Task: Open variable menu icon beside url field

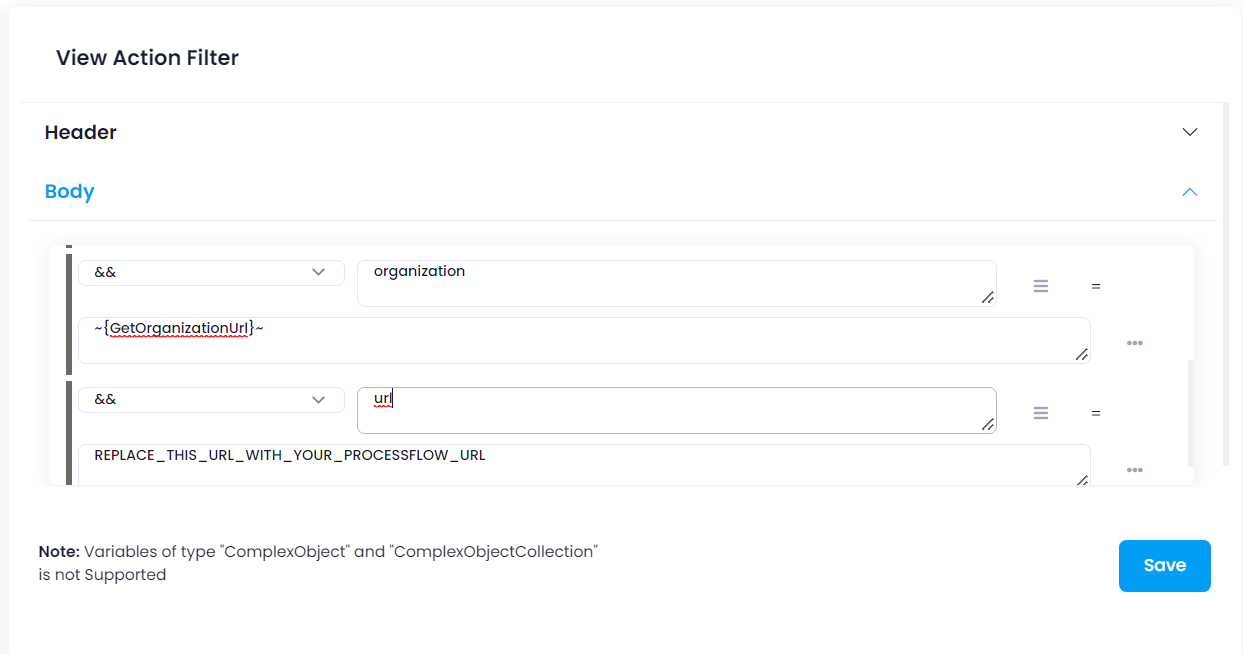Action: tap(1041, 412)
